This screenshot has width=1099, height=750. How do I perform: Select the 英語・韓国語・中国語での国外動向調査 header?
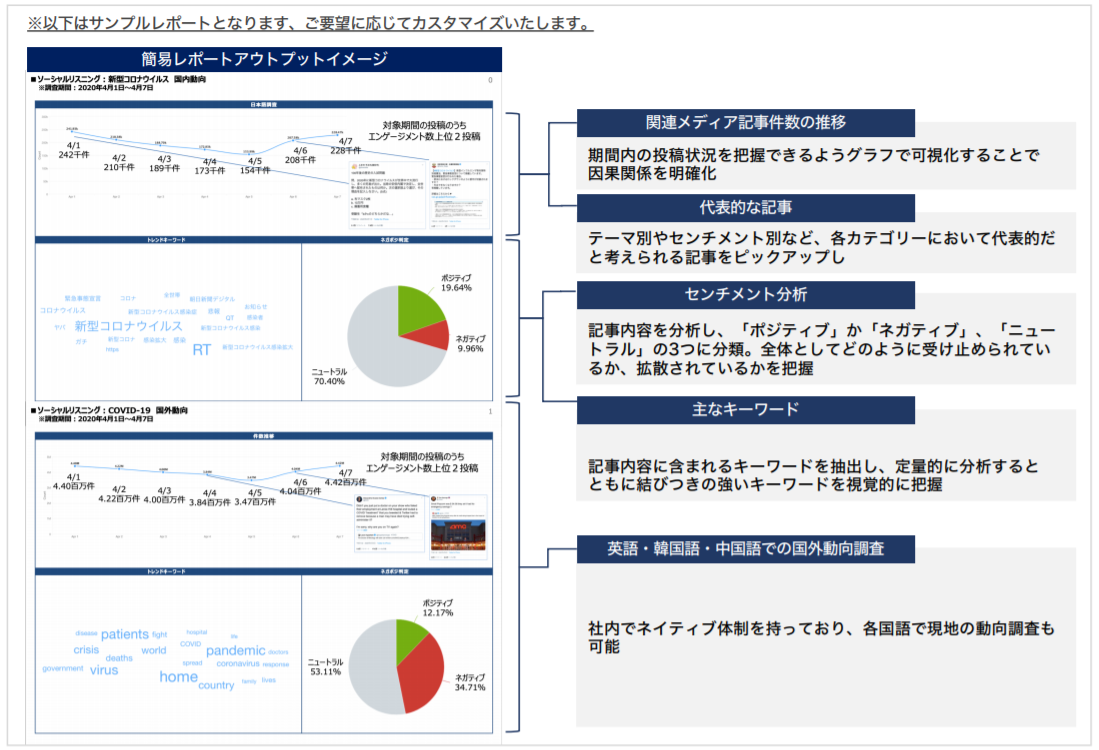[x=745, y=548]
